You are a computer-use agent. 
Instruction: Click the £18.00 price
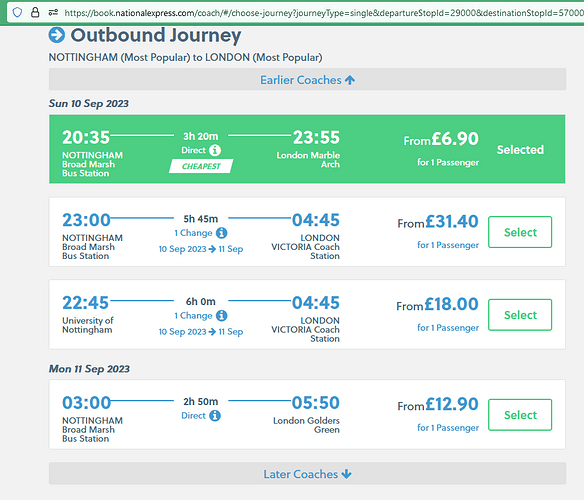tap(451, 304)
